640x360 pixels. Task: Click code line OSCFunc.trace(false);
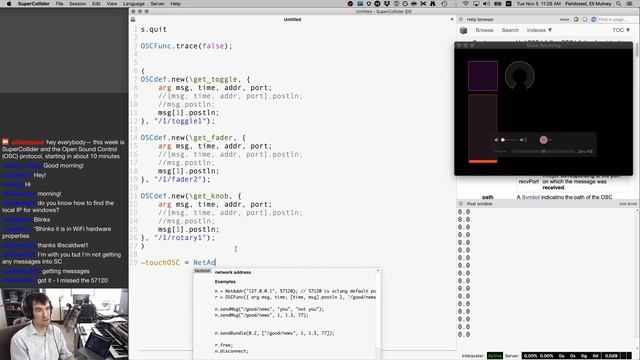187,46
